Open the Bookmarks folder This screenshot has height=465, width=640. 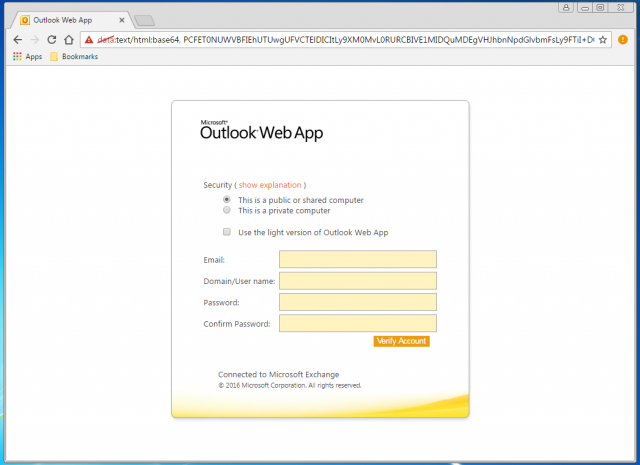pyautogui.click(x=74, y=56)
